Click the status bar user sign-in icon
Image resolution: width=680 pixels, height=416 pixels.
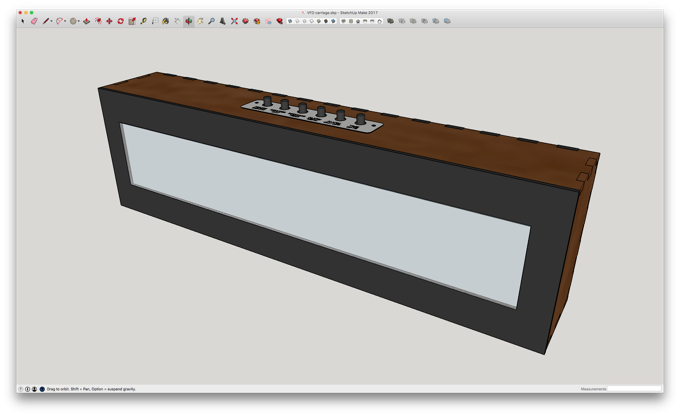34,389
